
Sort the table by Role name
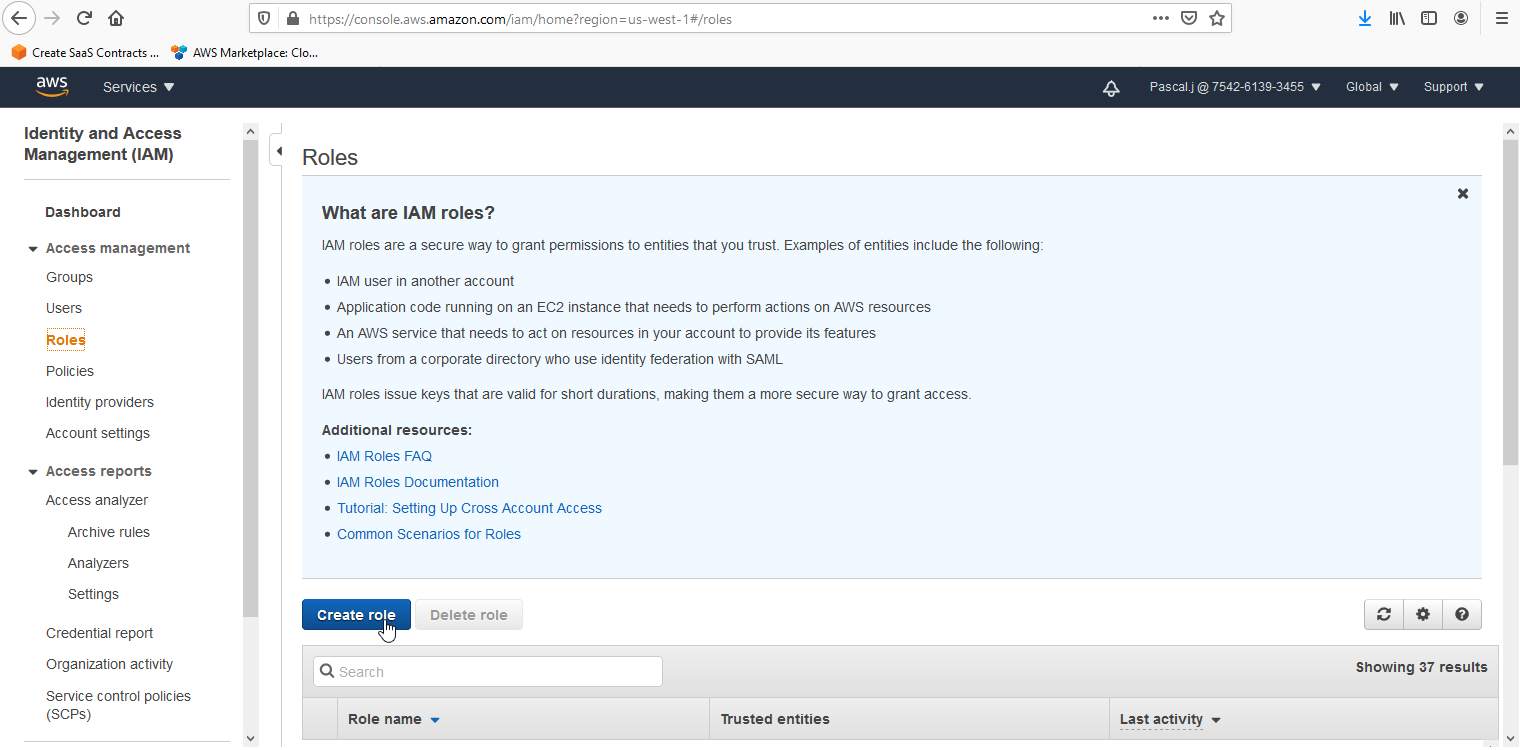[394, 719]
